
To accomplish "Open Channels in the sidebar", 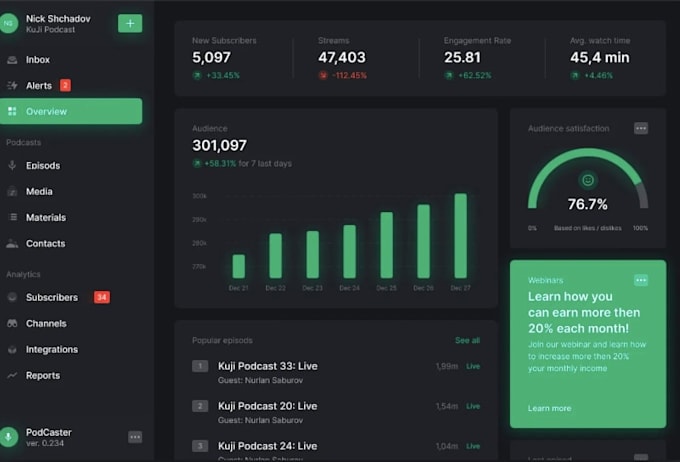I will pyautogui.click(x=46, y=324).
